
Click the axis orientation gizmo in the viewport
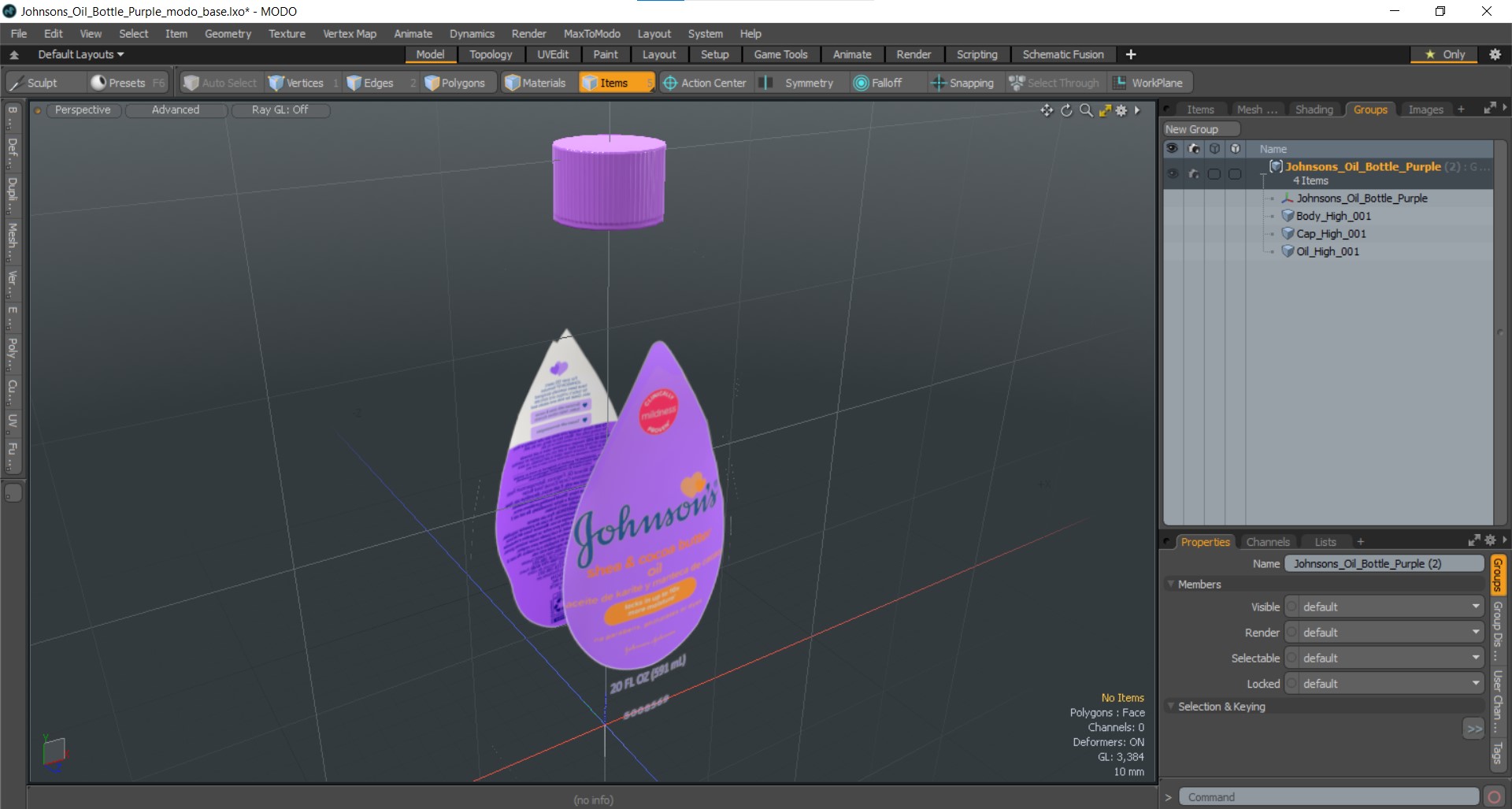point(54,751)
